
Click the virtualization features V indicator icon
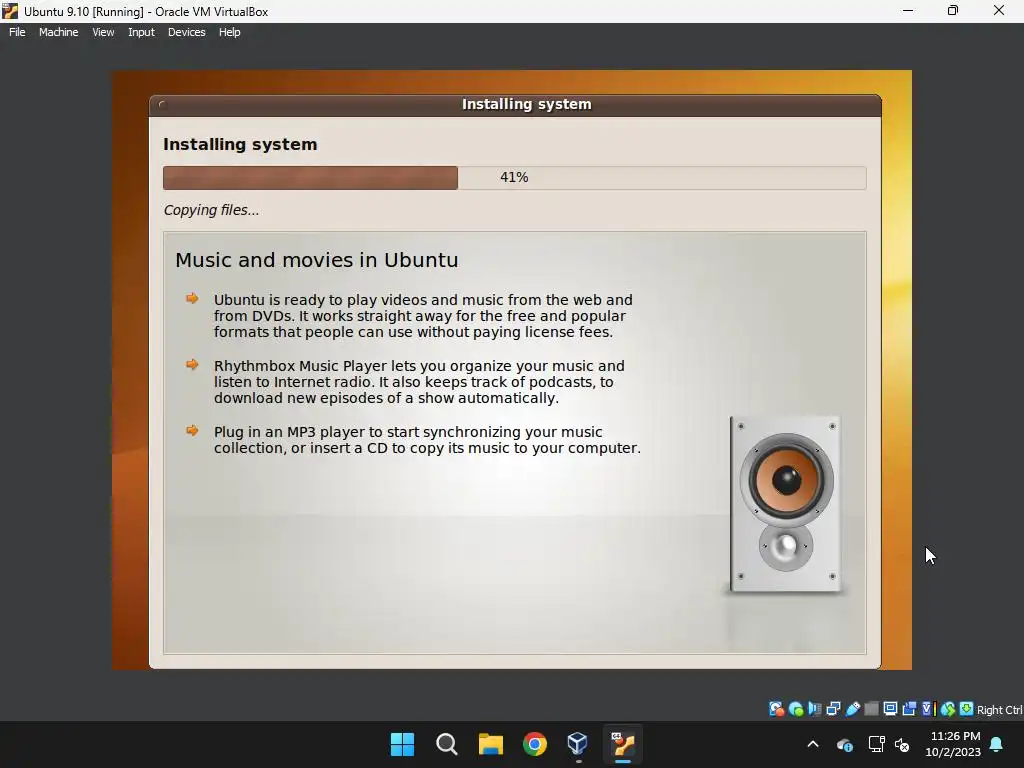pos(928,709)
